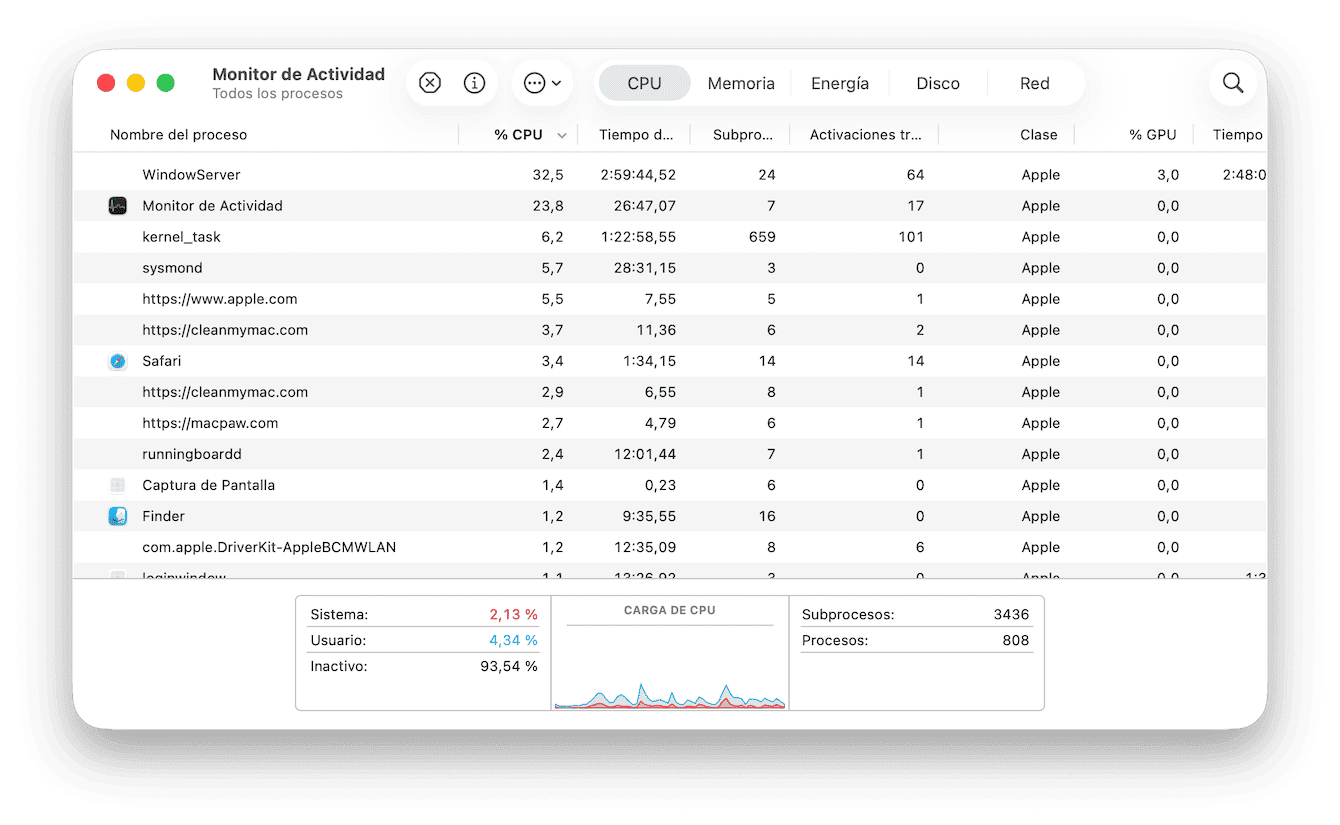The height and width of the screenshot is (825, 1340).
Task: Click the Safari process name
Action: [162, 361]
